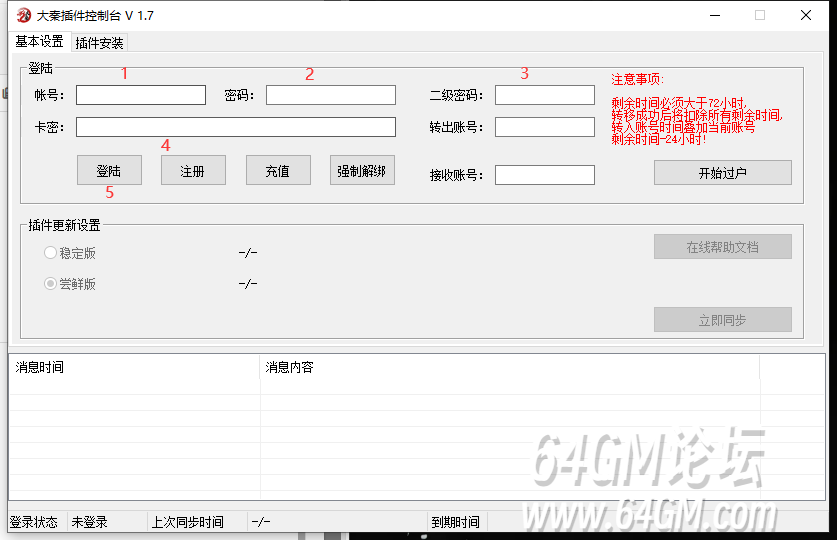Click the 消息内容 column header
The width and height of the screenshot is (837, 540).
510,367
